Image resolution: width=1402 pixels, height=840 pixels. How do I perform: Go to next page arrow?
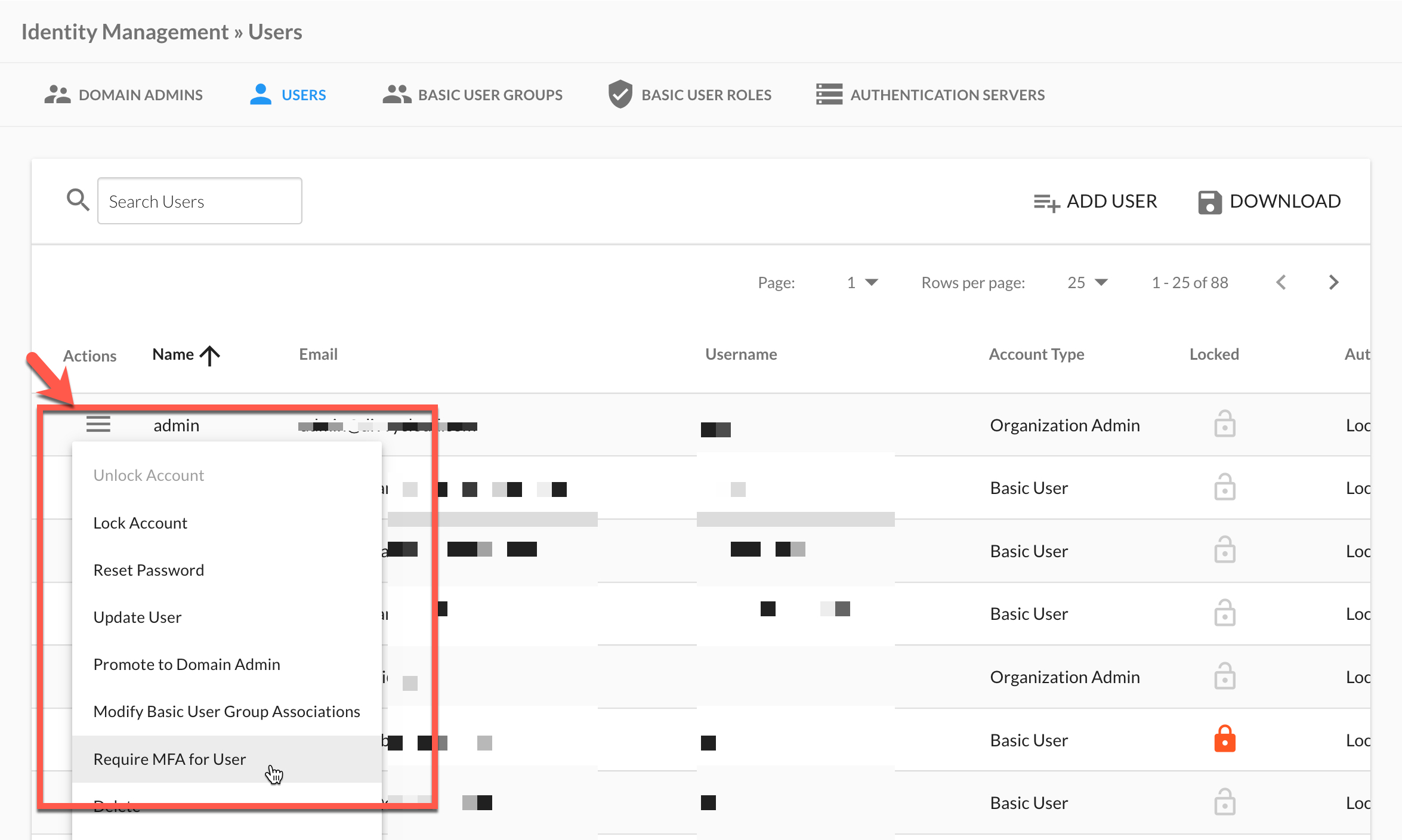point(1334,282)
